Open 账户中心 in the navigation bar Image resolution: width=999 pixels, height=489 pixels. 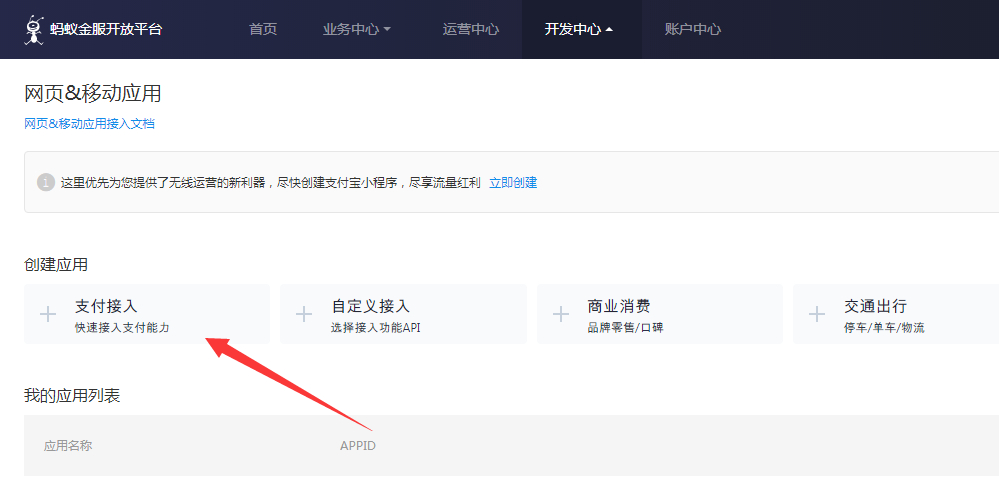pyautogui.click(x=693, y=29)
